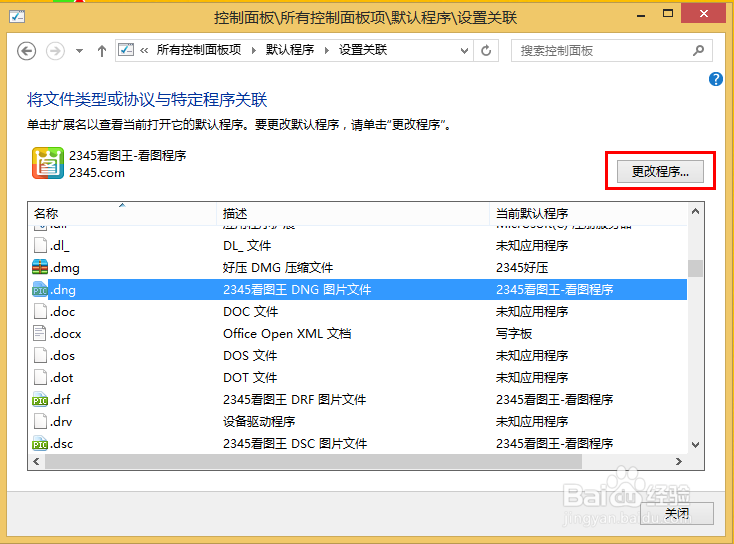The height and width of the screenshot is (544, 734).
Task: Expand the address bar history dropdown
Action: 464,51
